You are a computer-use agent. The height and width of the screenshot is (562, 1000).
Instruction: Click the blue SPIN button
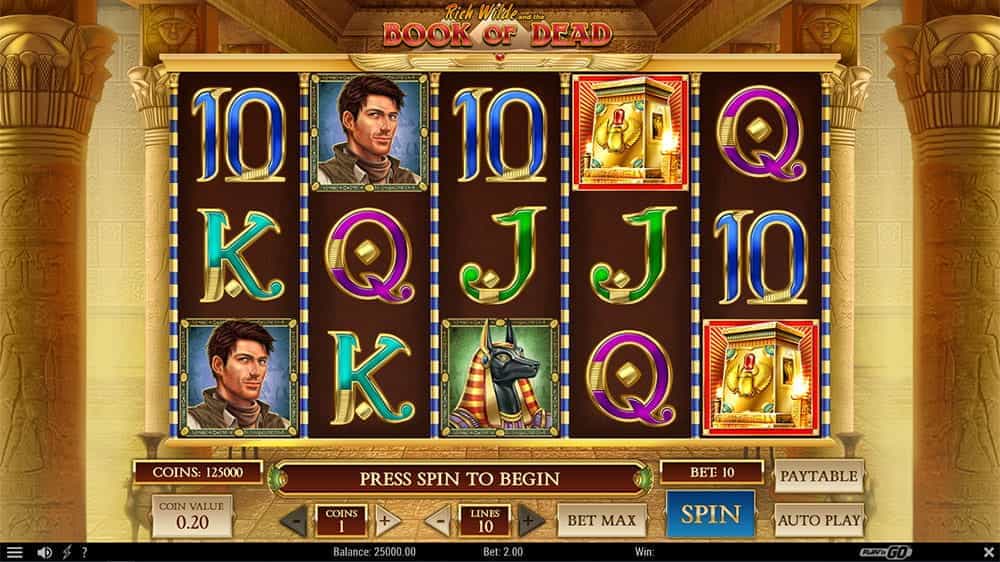[x=710, y=514]
